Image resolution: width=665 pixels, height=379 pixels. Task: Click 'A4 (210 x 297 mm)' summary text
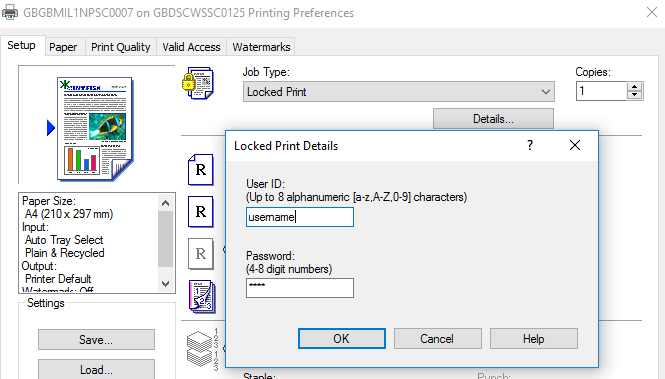69,214
